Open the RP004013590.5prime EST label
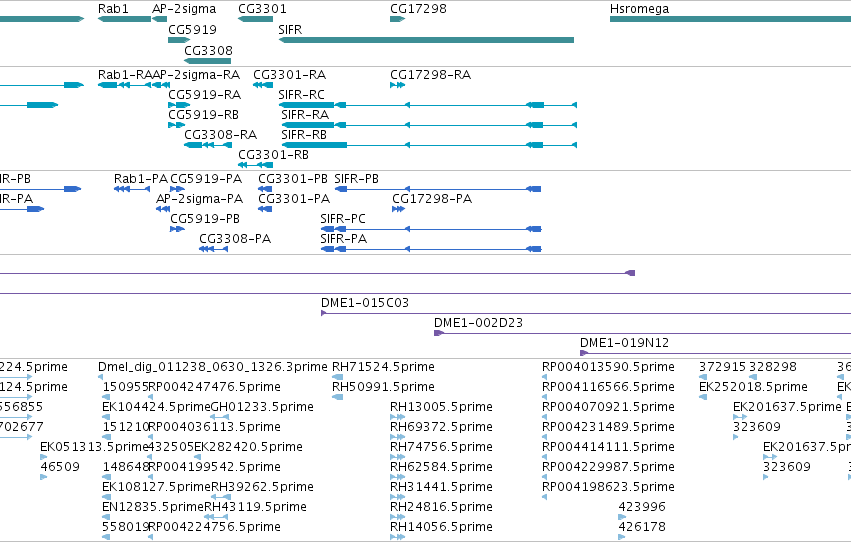Viewport: 851px width, 542px height. click(608, 367)
